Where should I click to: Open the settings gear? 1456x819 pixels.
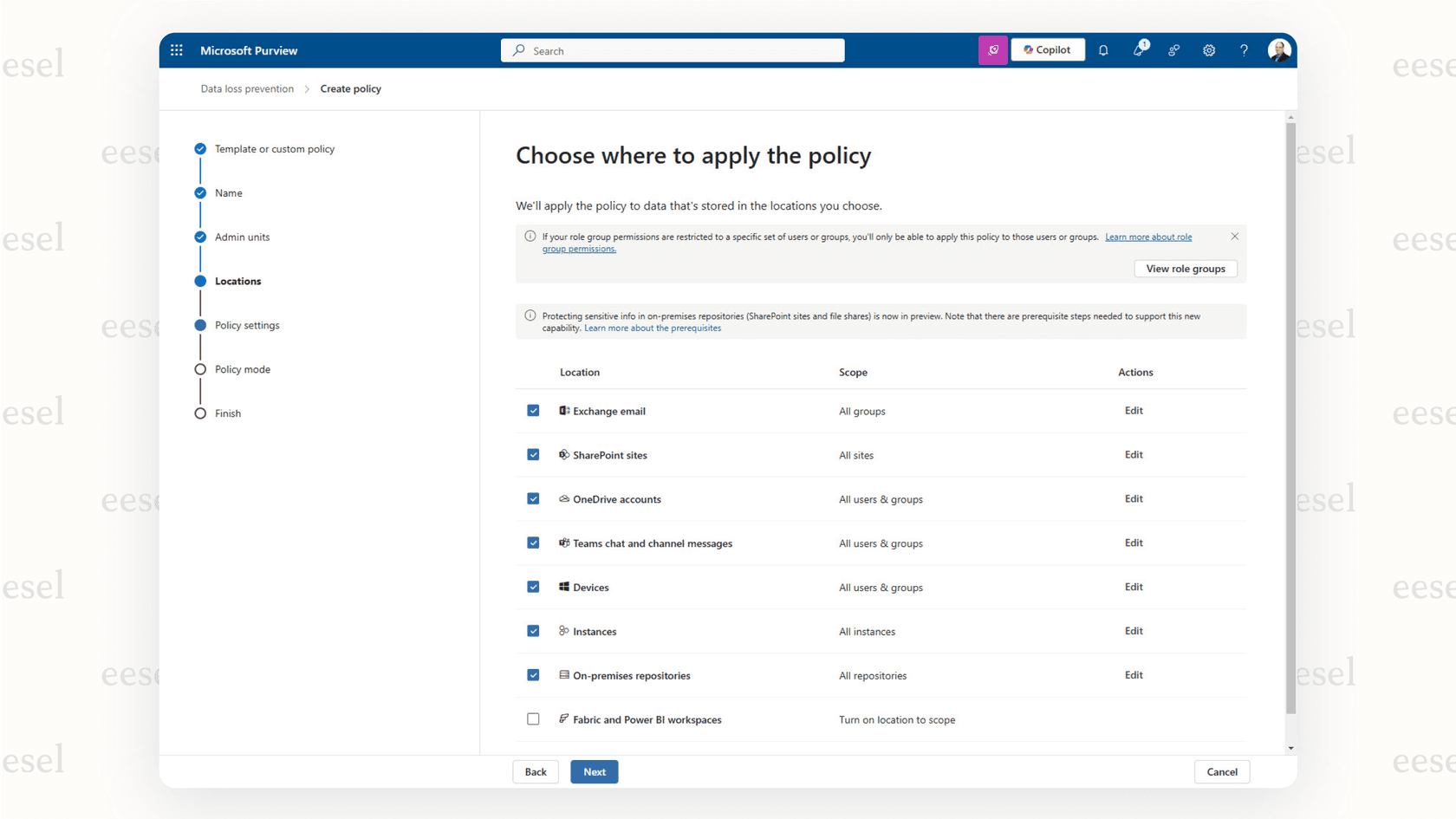(1208, 50)
